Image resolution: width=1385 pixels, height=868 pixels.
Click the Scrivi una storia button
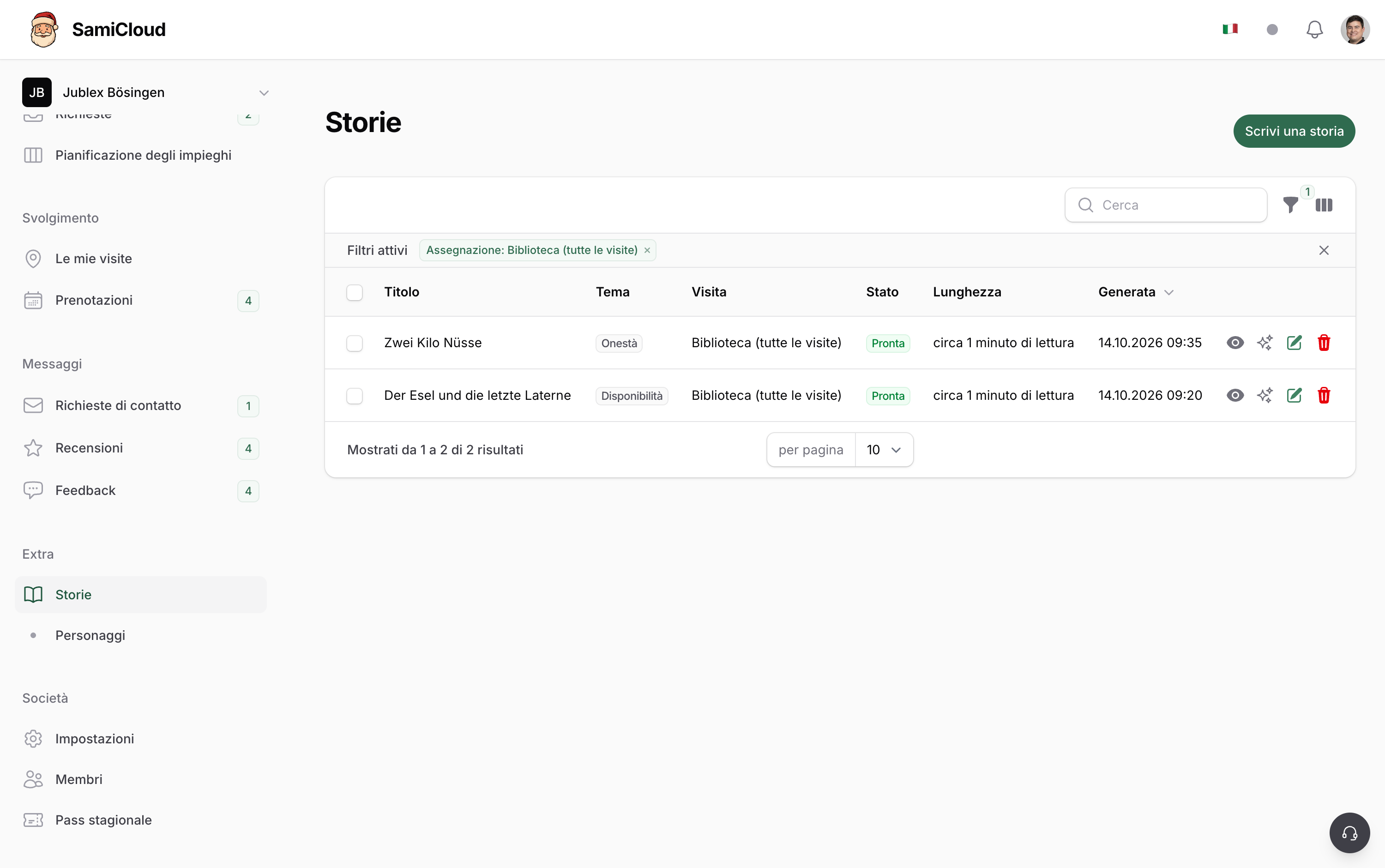click(x=1295, y=132)
